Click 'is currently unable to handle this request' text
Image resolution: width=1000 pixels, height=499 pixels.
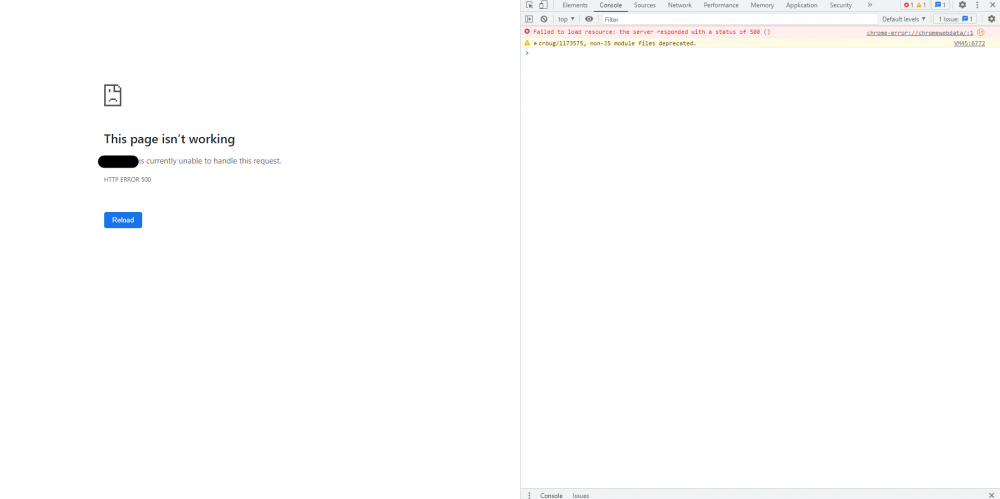pos(210,161)
